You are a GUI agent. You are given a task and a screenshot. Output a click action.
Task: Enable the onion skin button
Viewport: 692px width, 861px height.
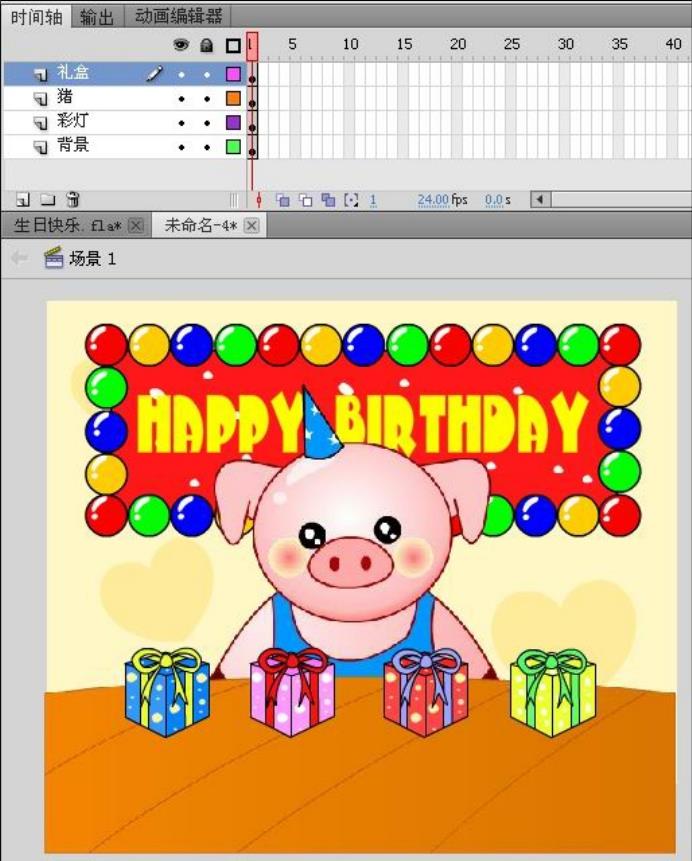tap(283, 200)
